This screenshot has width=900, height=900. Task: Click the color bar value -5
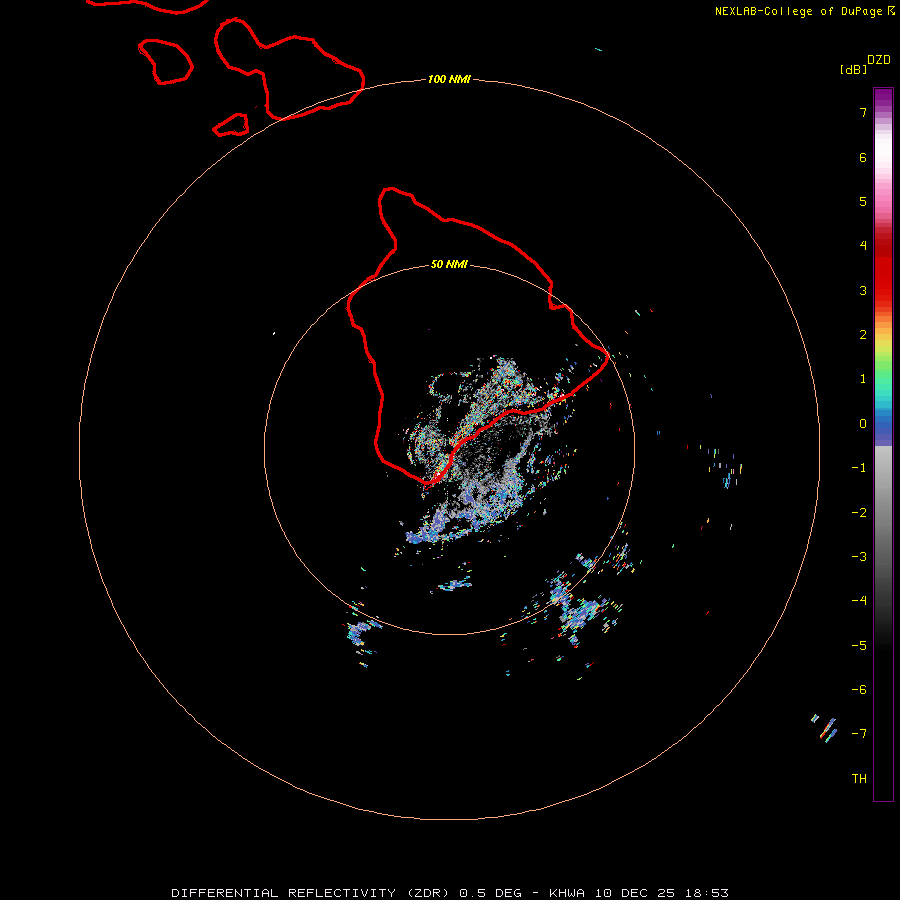pos(859,646)
